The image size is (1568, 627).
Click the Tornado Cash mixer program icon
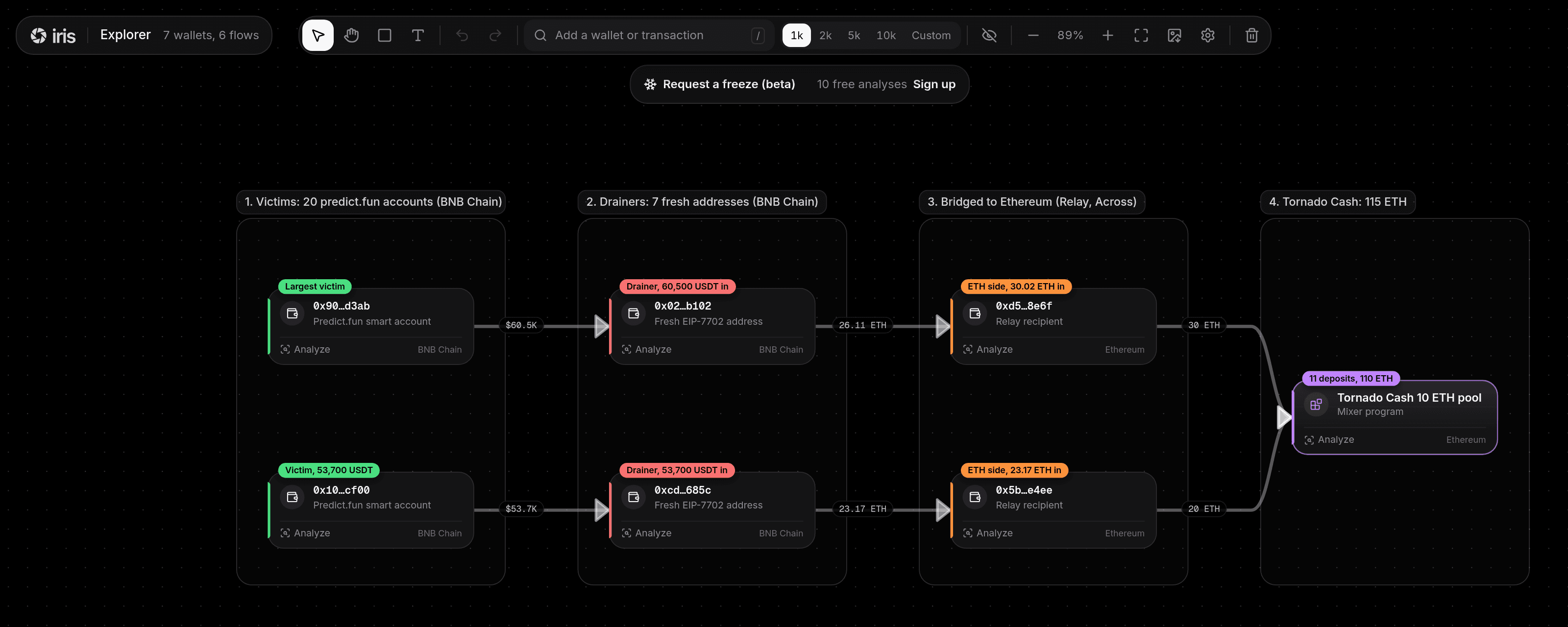click(1316, 404)
